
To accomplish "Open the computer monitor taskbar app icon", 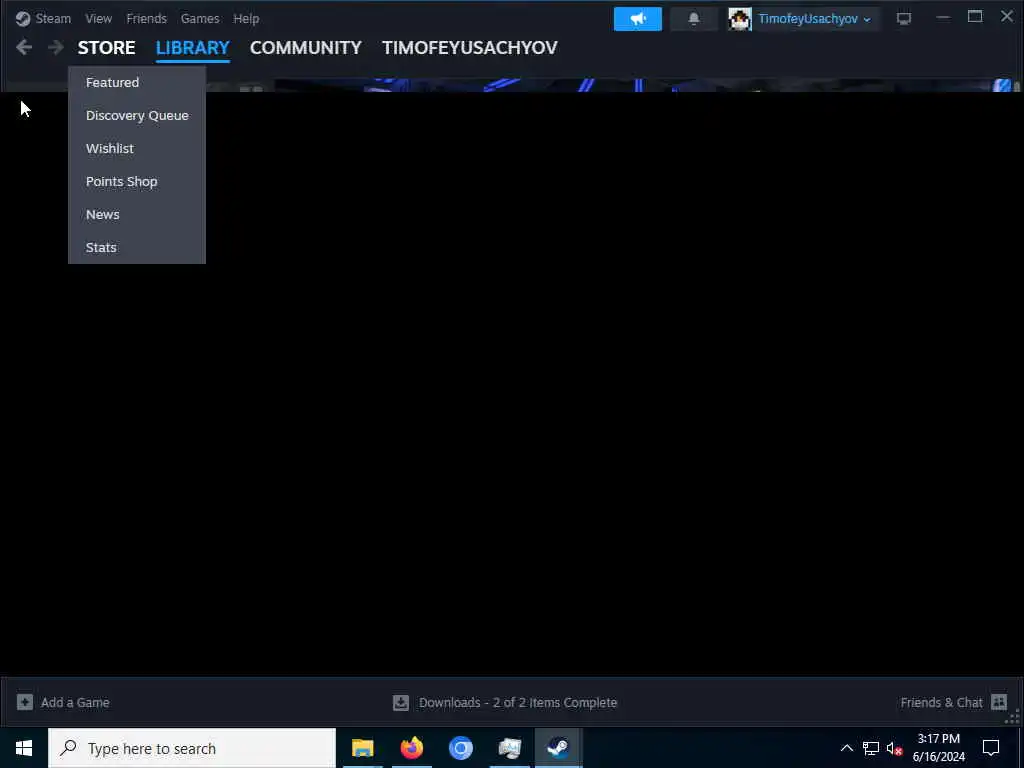I will click(x=509, y=748).
